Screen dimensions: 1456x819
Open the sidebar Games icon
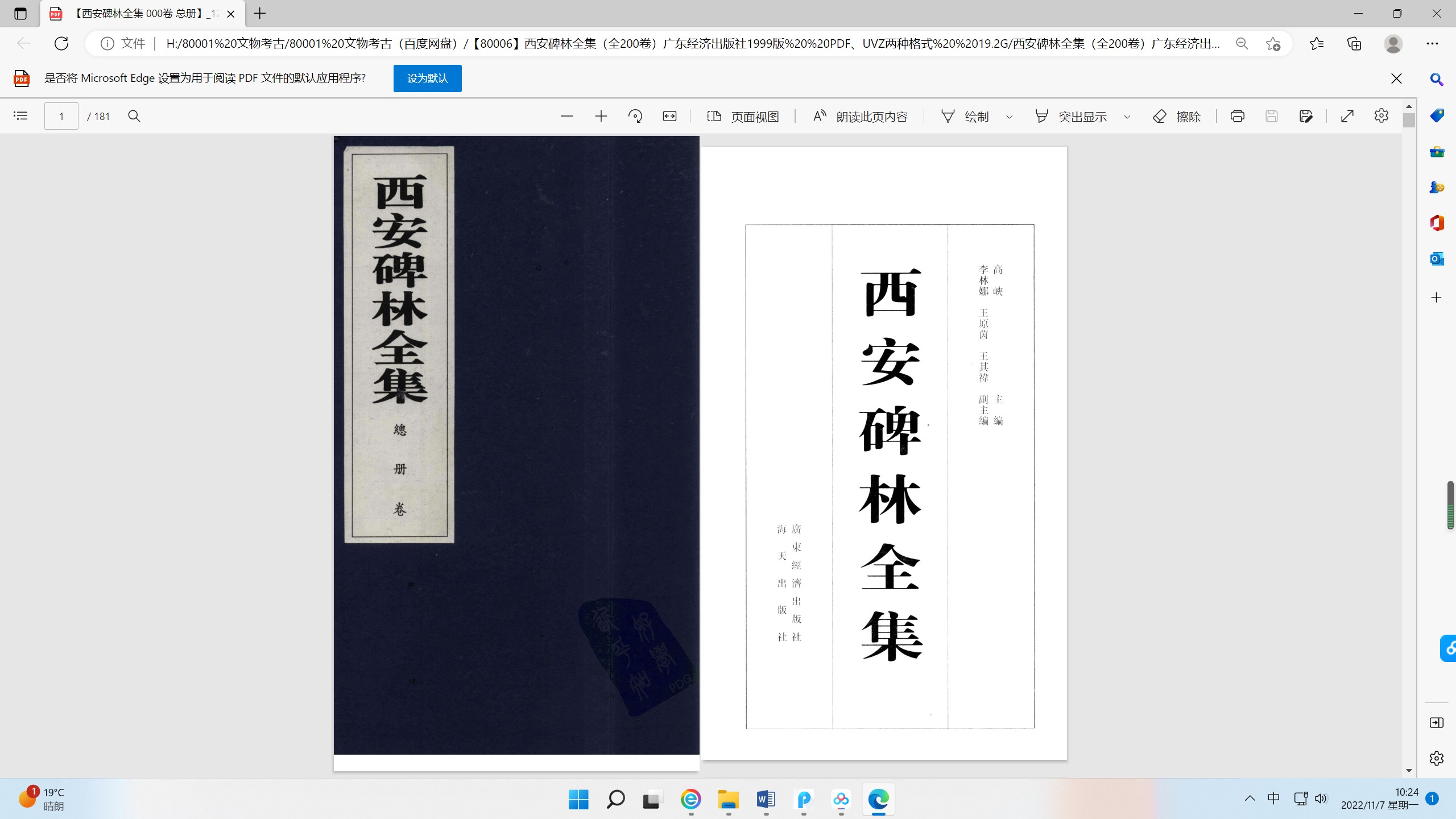click(x=1437, y=187)
